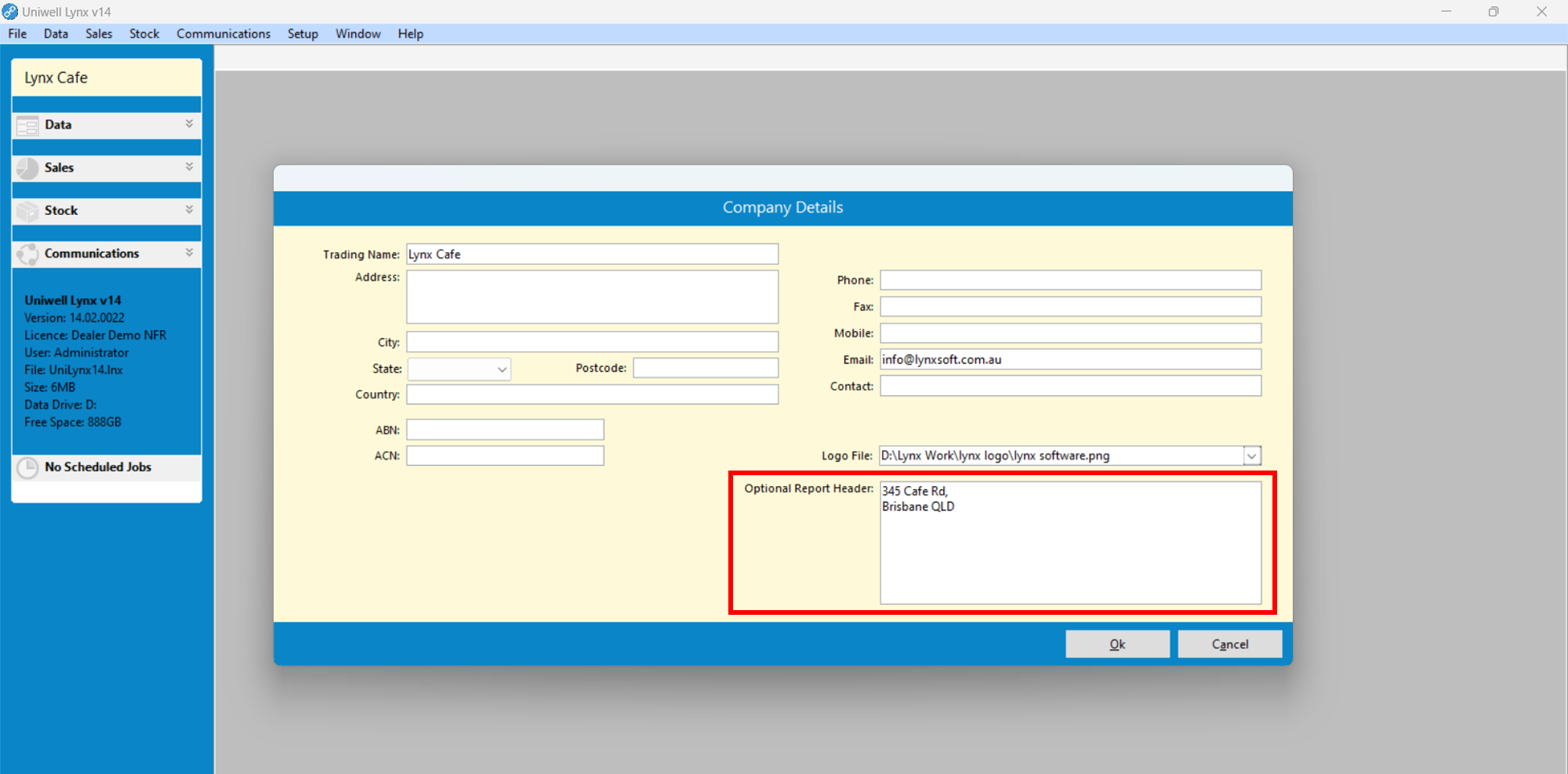Viewport: 1568px width, 774px height.
Task: Cancel the Company Details dialog
Action: click(x=1229, y=644)
